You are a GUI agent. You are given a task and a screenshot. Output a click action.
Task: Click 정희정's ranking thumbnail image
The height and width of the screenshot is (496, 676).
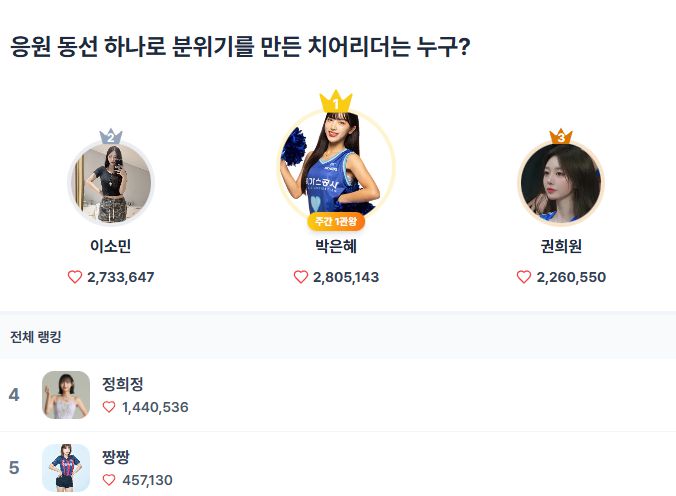coord(66,395)
